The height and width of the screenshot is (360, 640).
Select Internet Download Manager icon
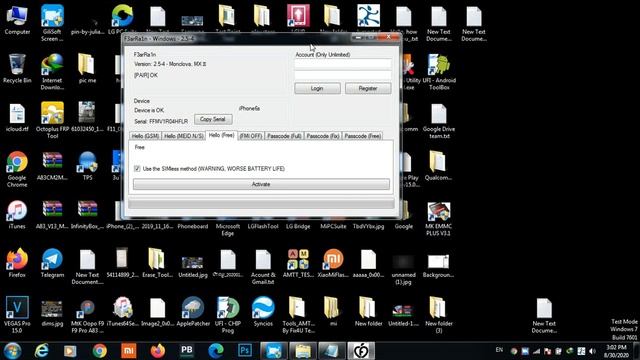pyautogui.click(x=52, y=72)
